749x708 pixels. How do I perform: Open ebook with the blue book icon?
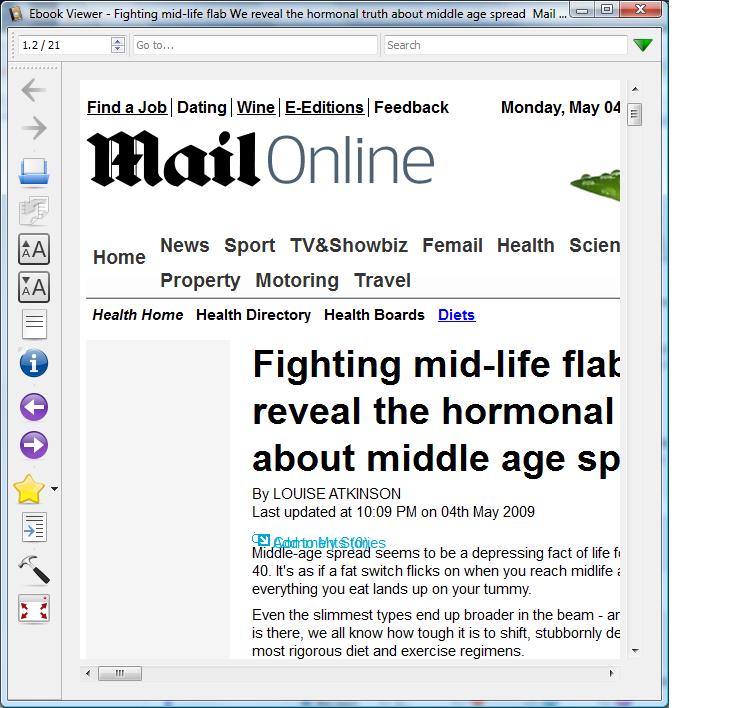coord(33,172)
